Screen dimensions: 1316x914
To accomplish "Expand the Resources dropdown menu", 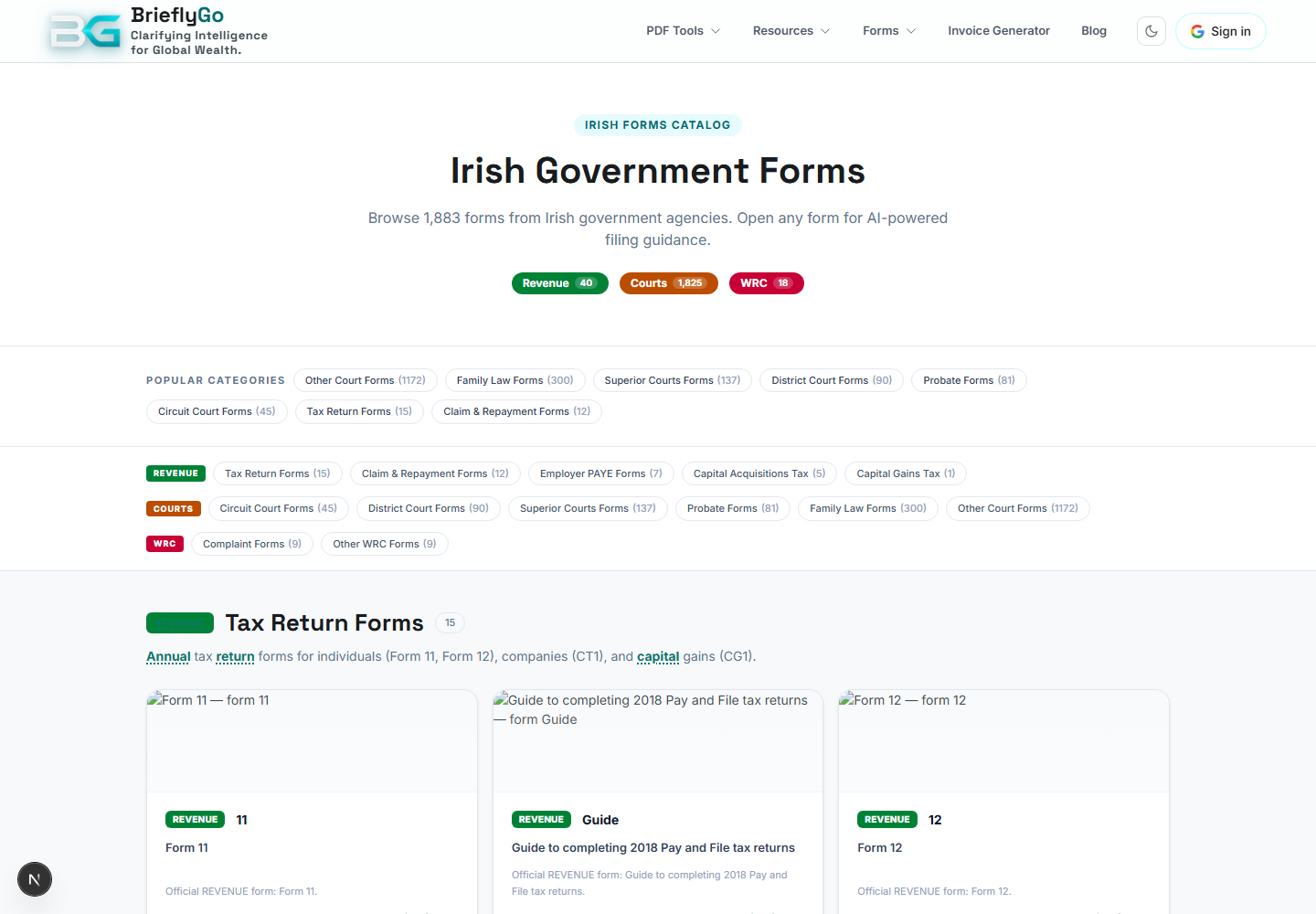I will click(x=791, y=31).
